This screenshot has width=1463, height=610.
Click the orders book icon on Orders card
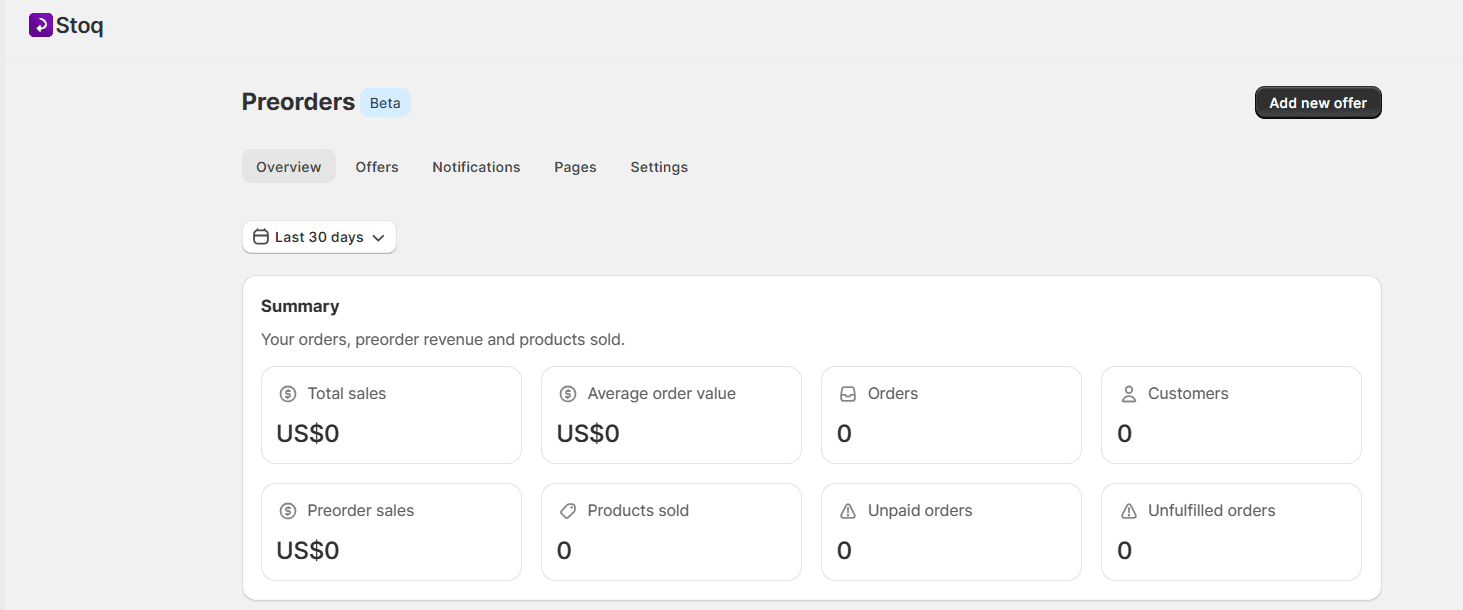tap(849, 393)
